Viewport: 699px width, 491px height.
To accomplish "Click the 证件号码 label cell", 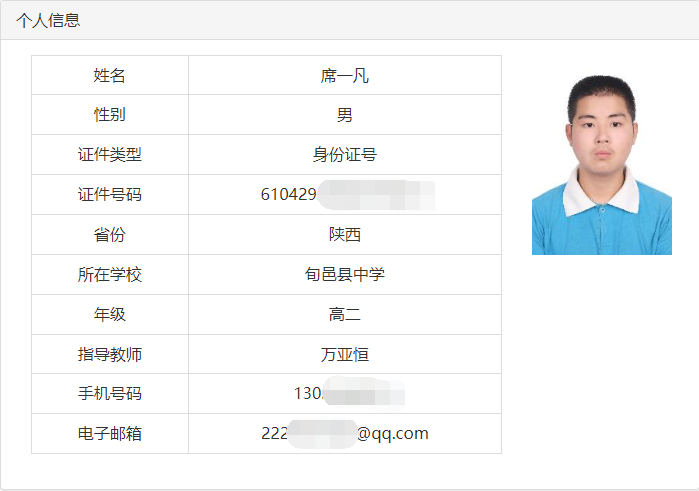I will [x=110, y=194].
